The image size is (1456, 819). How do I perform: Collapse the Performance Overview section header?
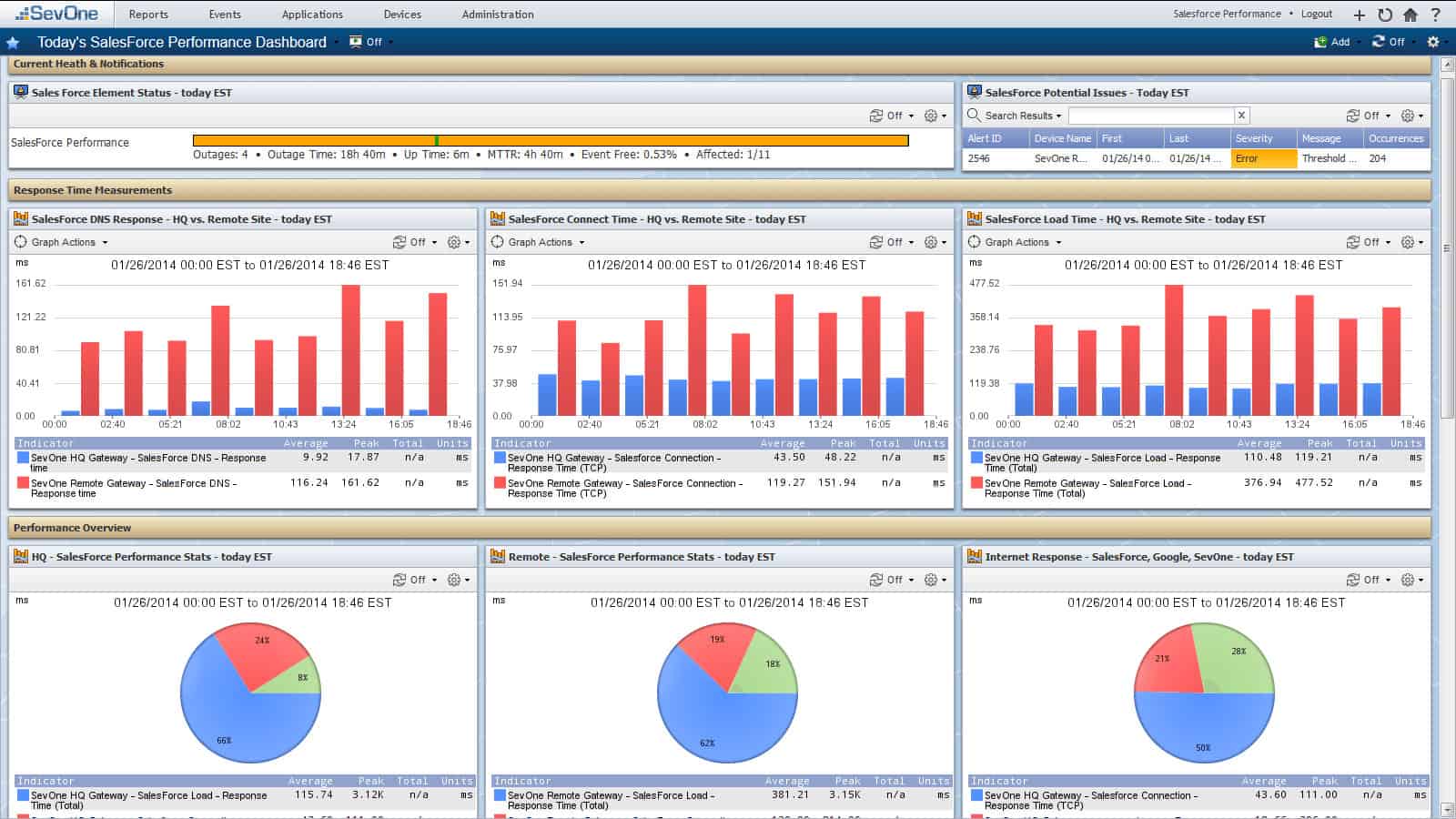pyautogui.click(x=719, y=528)
